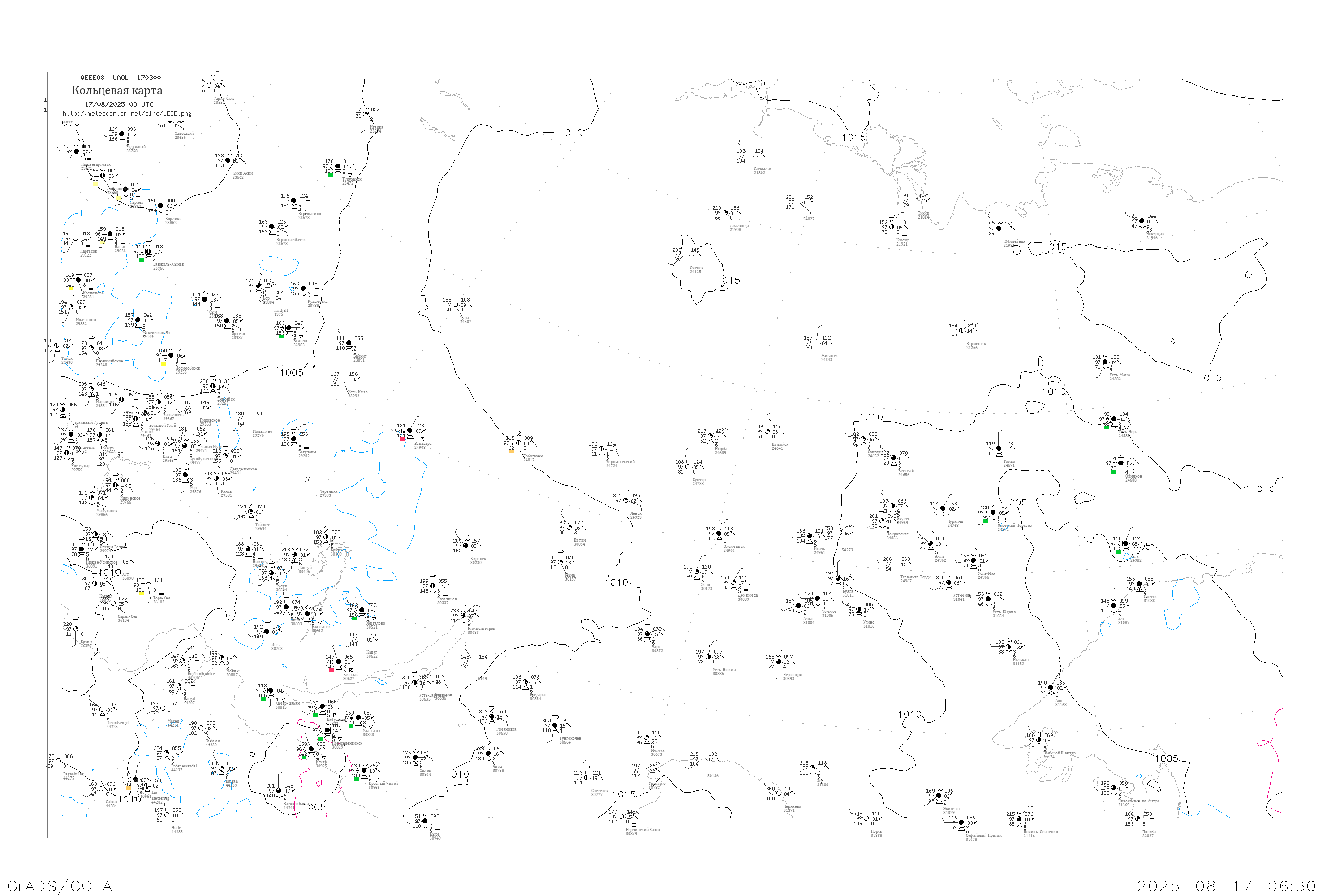Click the Якутск station name label
Screen dimensions: 1344x896
(903, 519)
